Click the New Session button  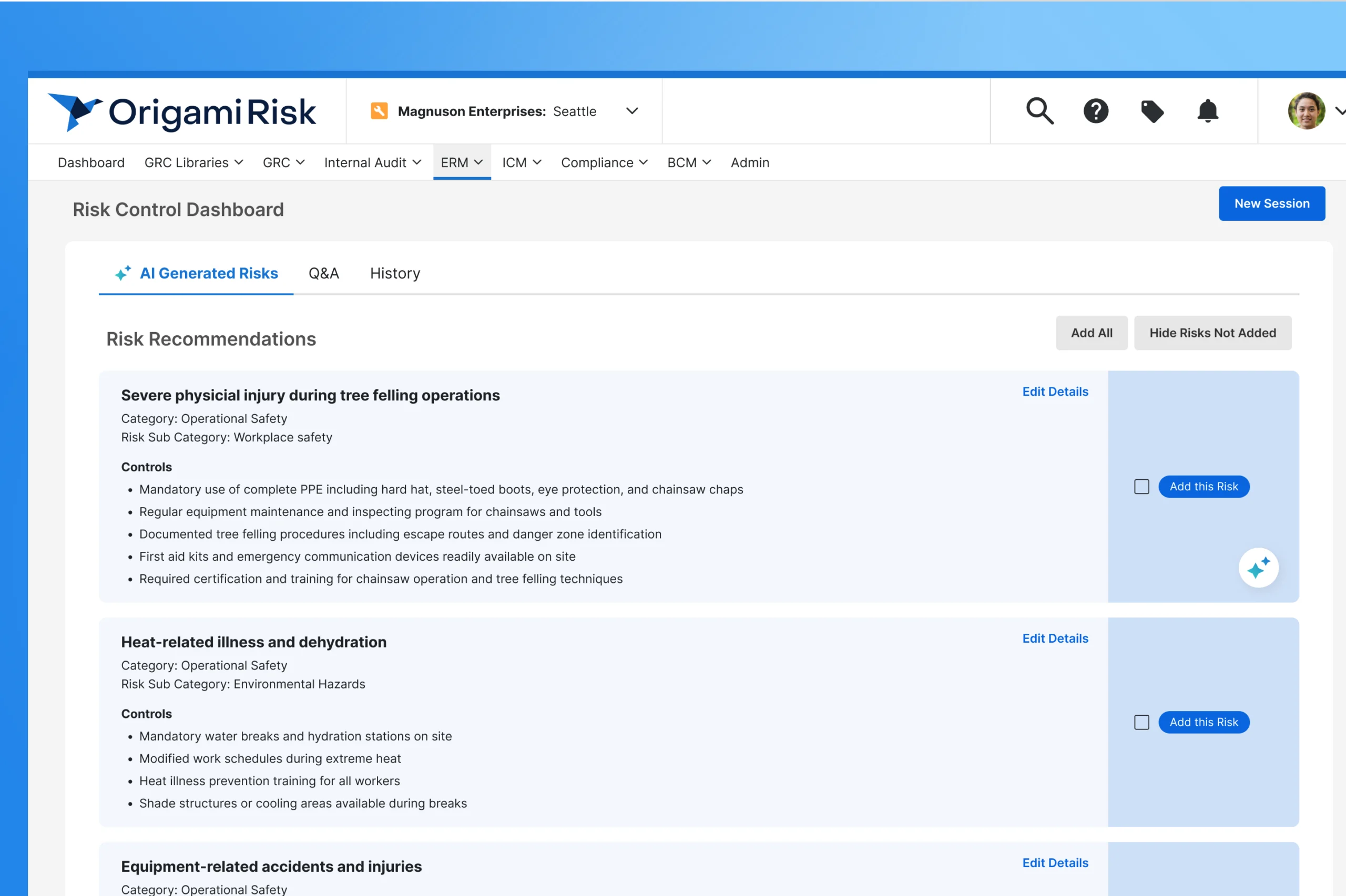[x=1272, y=203]
